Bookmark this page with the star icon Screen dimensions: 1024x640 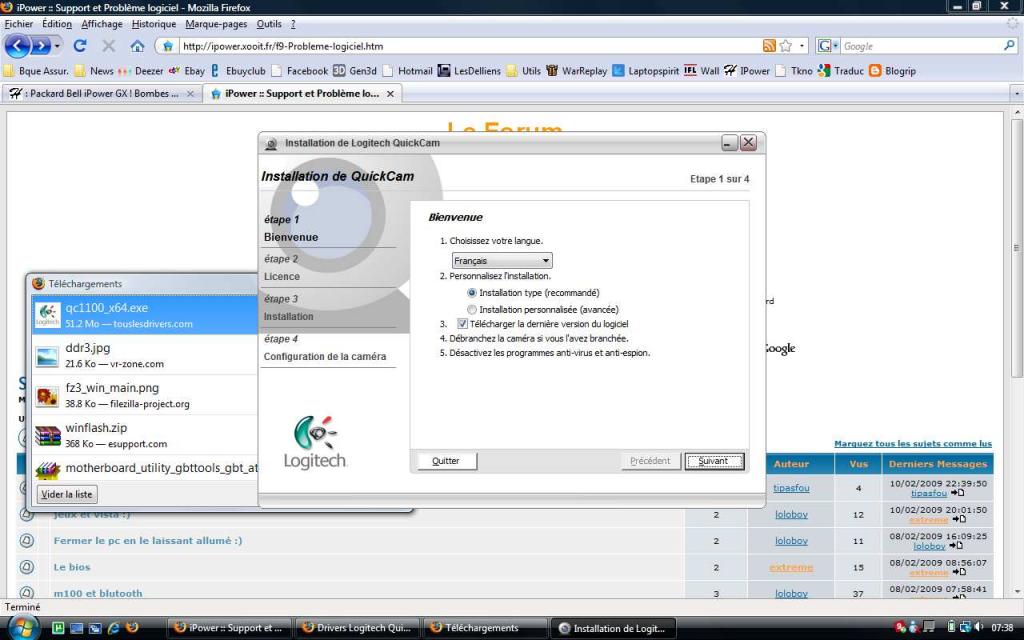(x=786, y=46)
